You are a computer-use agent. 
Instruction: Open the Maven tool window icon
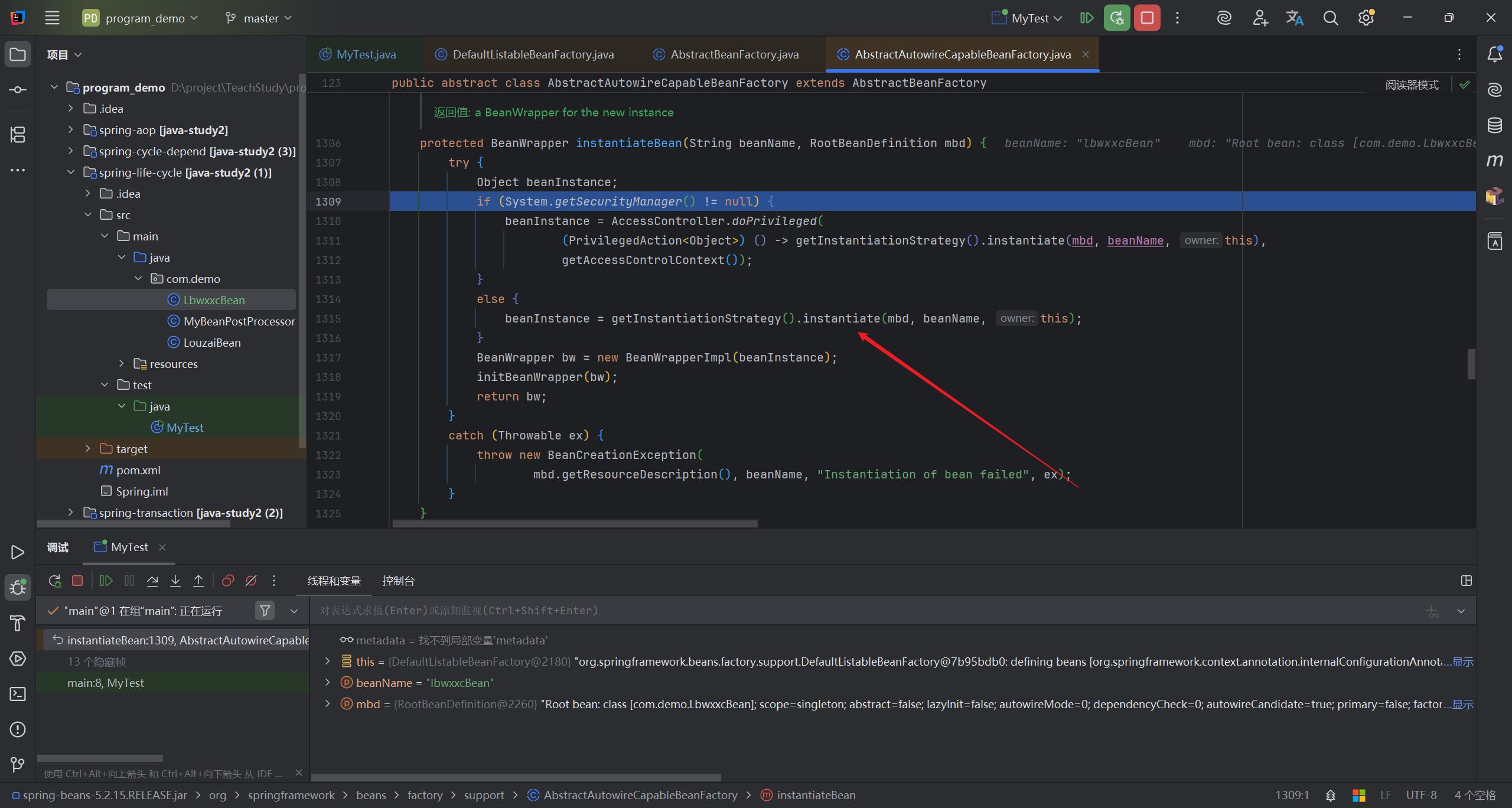(x=1495, y=161)
